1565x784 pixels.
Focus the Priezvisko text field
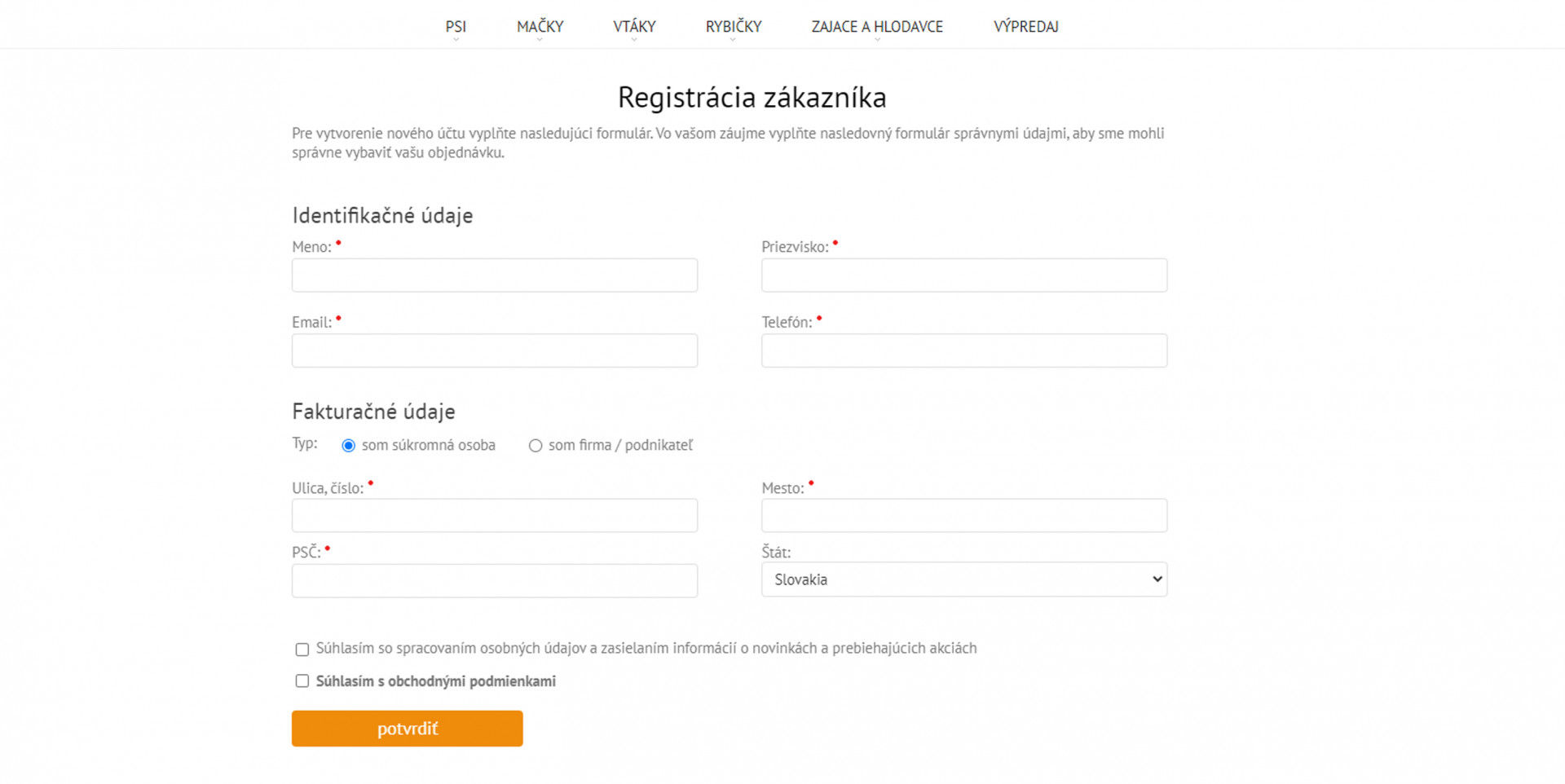coord(963,275)
